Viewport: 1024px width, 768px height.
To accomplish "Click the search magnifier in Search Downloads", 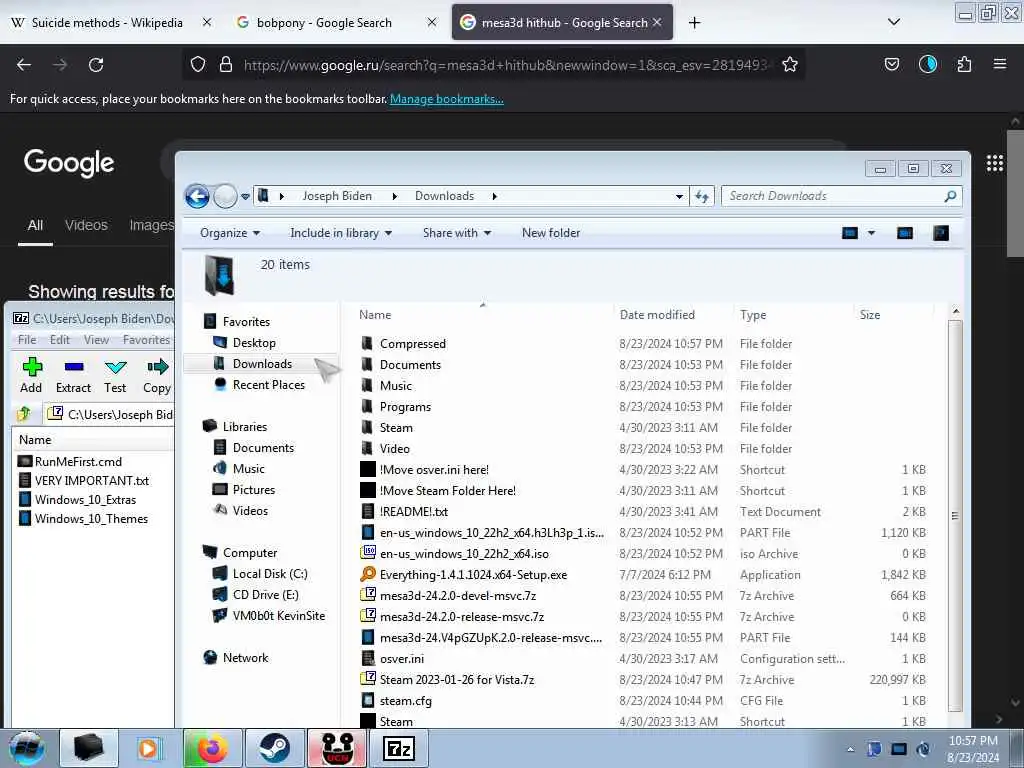I will (950, 196).
